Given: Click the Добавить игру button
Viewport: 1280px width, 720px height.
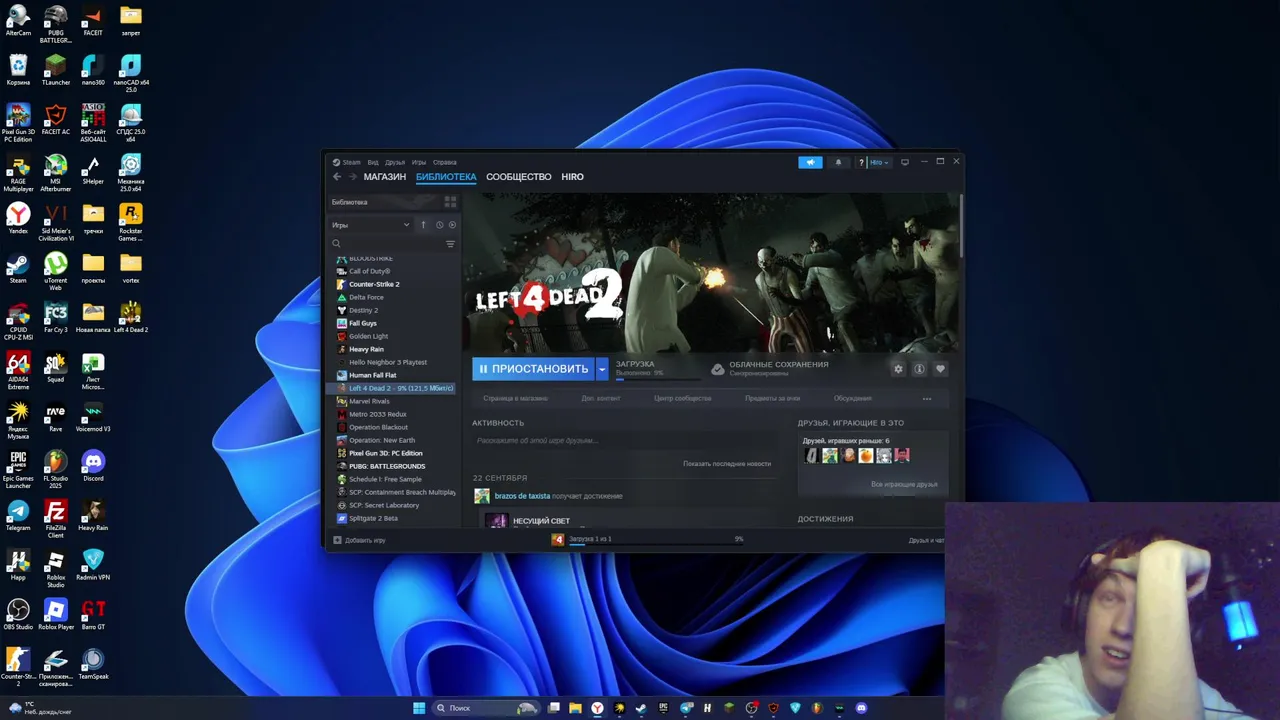Looking at the screenshot, I should [x=359, y=540].
